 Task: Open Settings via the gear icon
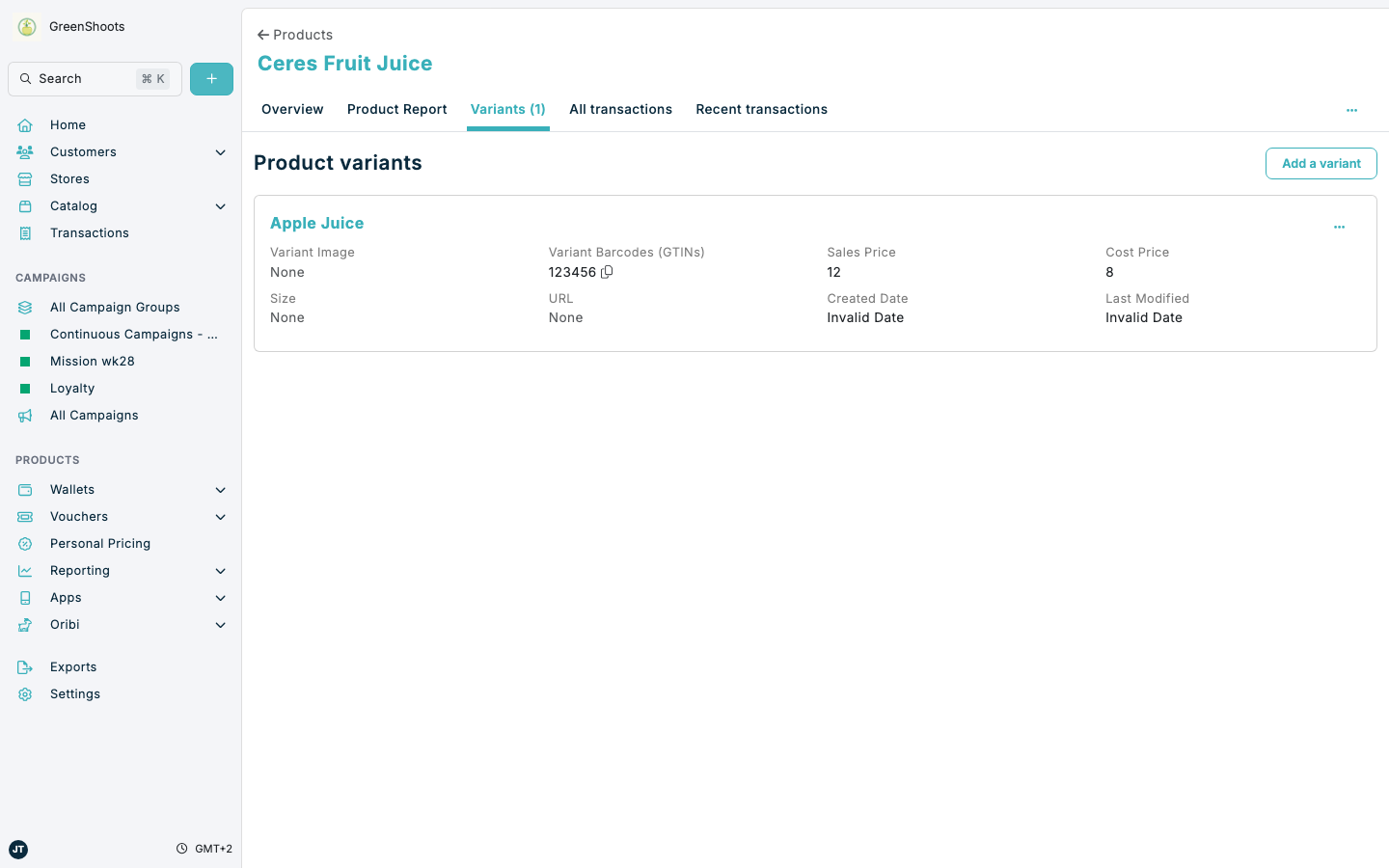25,693
